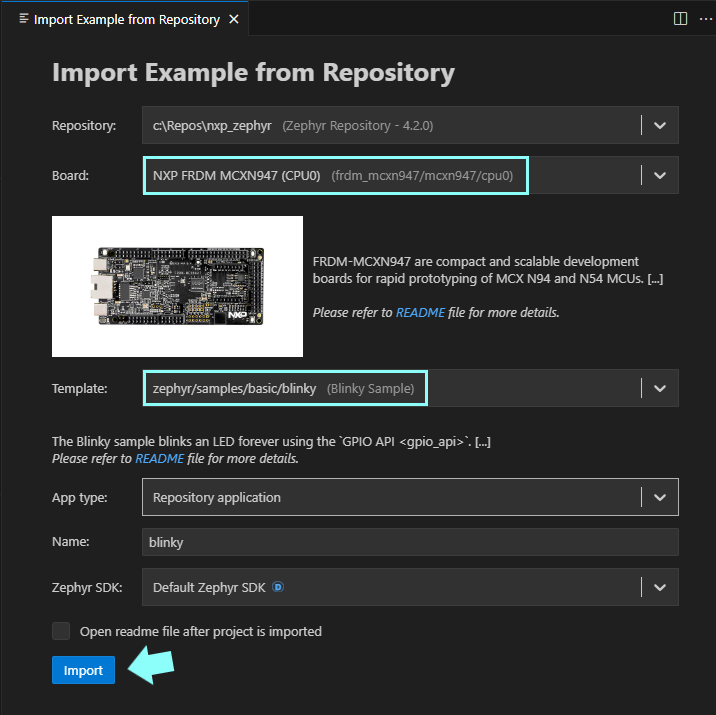716x715 pixels.
Task: Expand the Template dropdown chevron
Action: coord(659,389)
